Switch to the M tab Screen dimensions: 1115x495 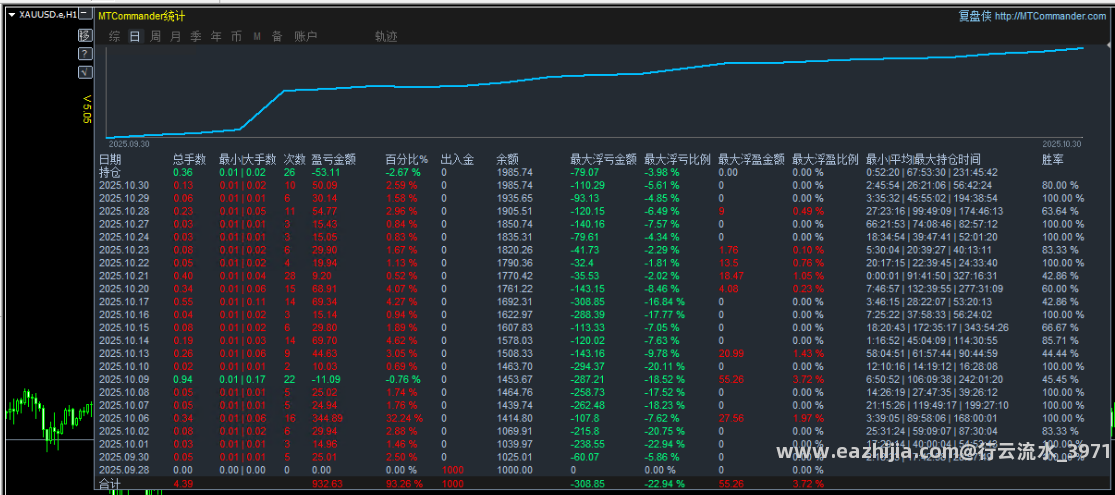click(257, 37)
